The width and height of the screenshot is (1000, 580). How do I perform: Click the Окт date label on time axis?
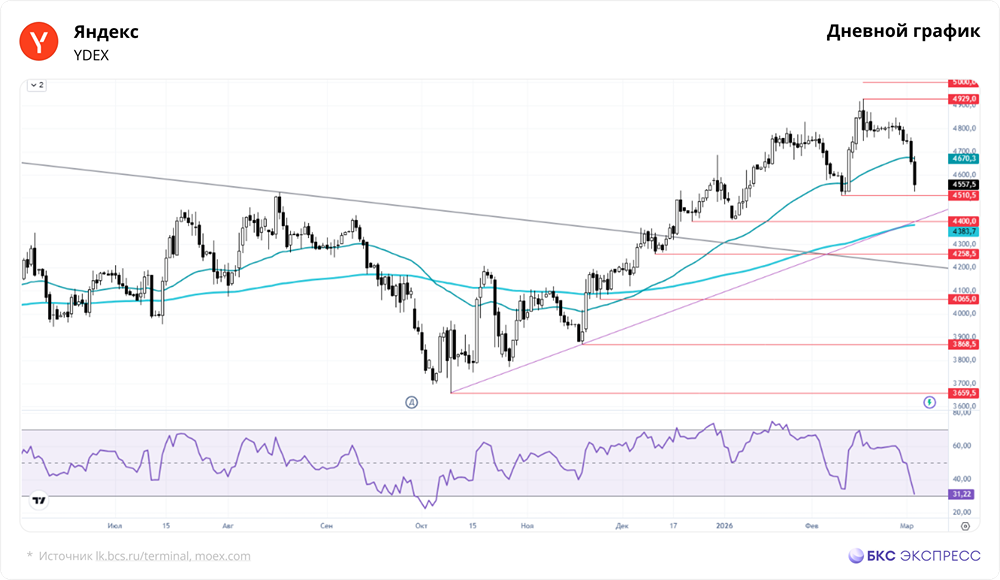pyautogui.click(x=421, y=526)
